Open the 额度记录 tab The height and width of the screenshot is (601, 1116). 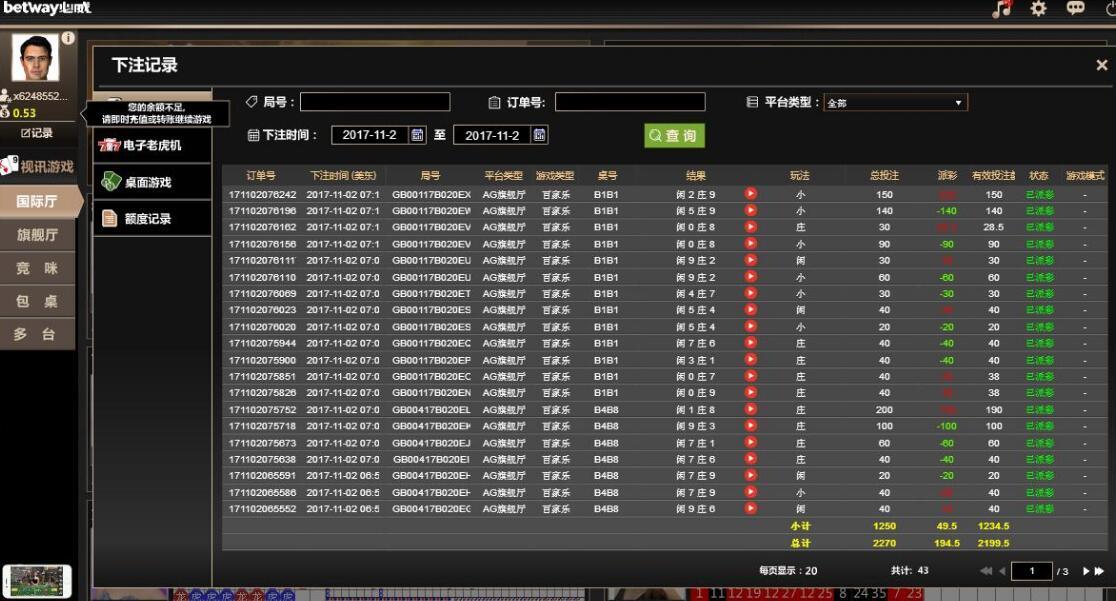[x=152, y=219]
